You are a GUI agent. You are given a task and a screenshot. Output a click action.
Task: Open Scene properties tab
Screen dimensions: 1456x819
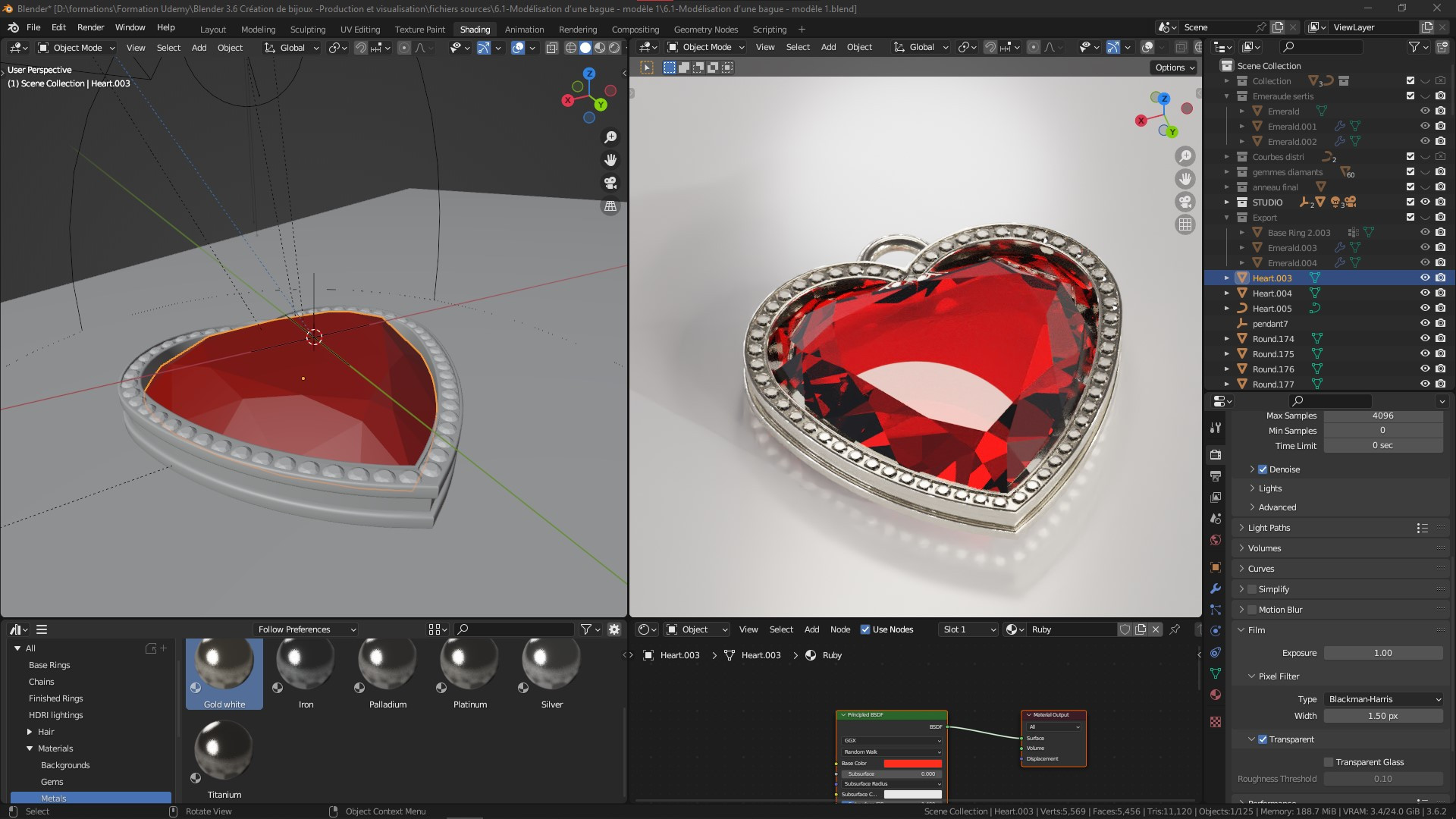(x=1216, y=519)
